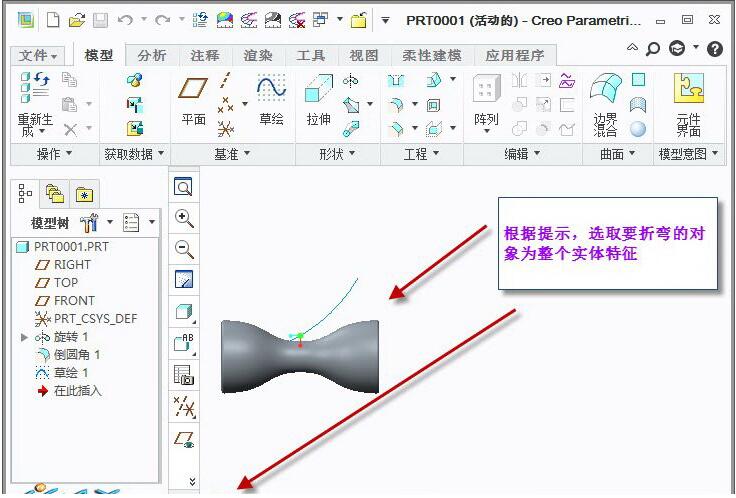Switch to Flexible Modeling (柔性建模) tab
The height and width of the screenshot is (498, 736).
coord(431,55)
